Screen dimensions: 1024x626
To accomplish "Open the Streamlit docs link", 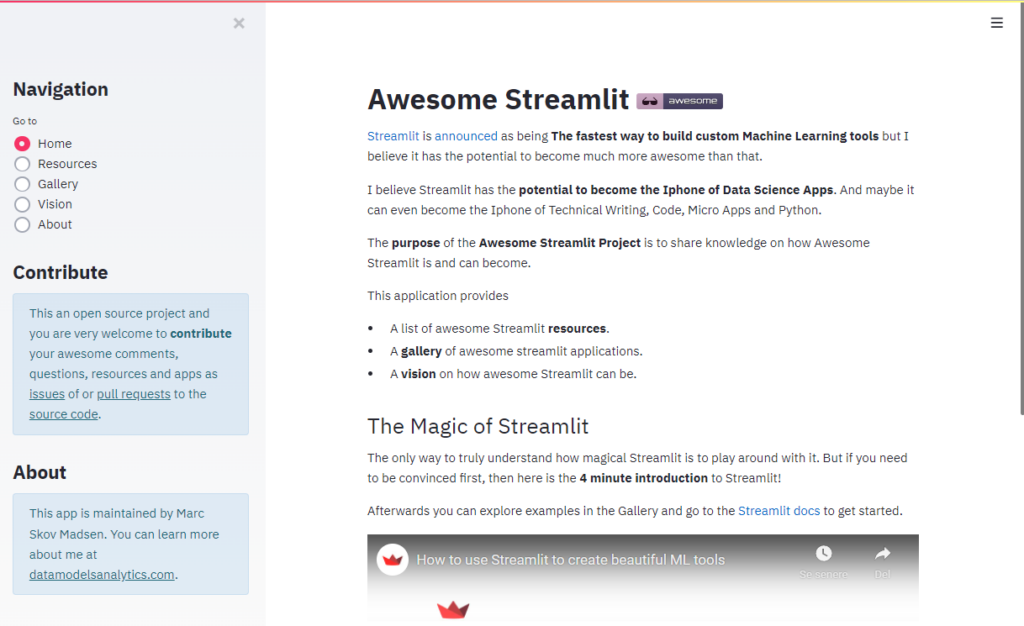I will point(778,510).
